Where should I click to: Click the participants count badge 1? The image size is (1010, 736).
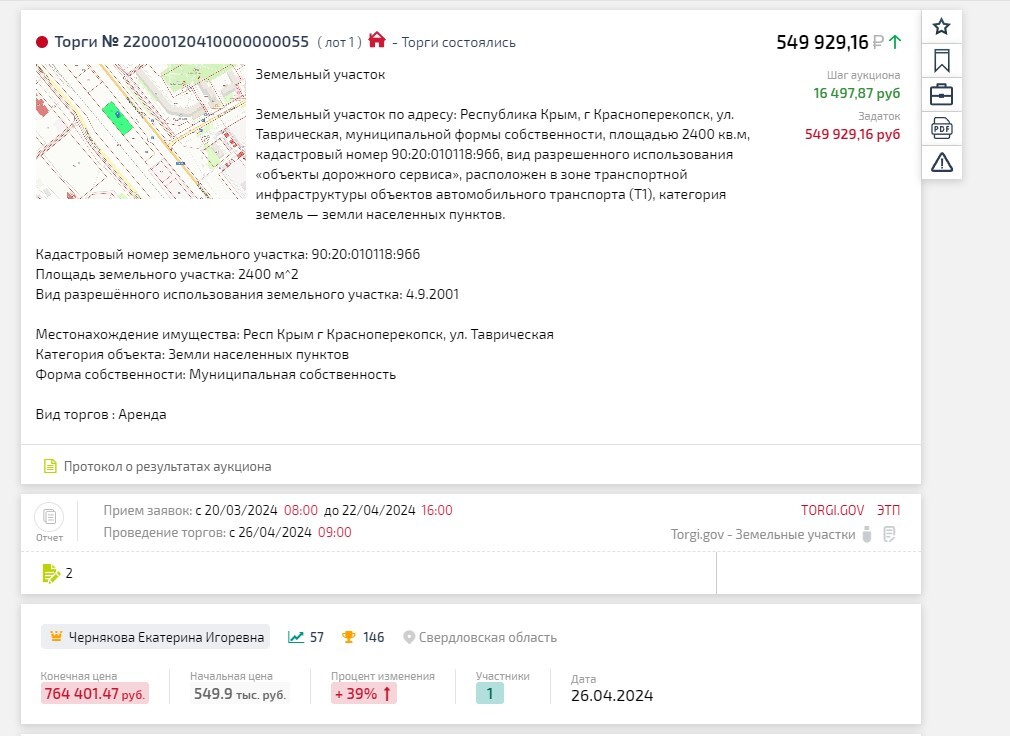(x=490, y=694)
